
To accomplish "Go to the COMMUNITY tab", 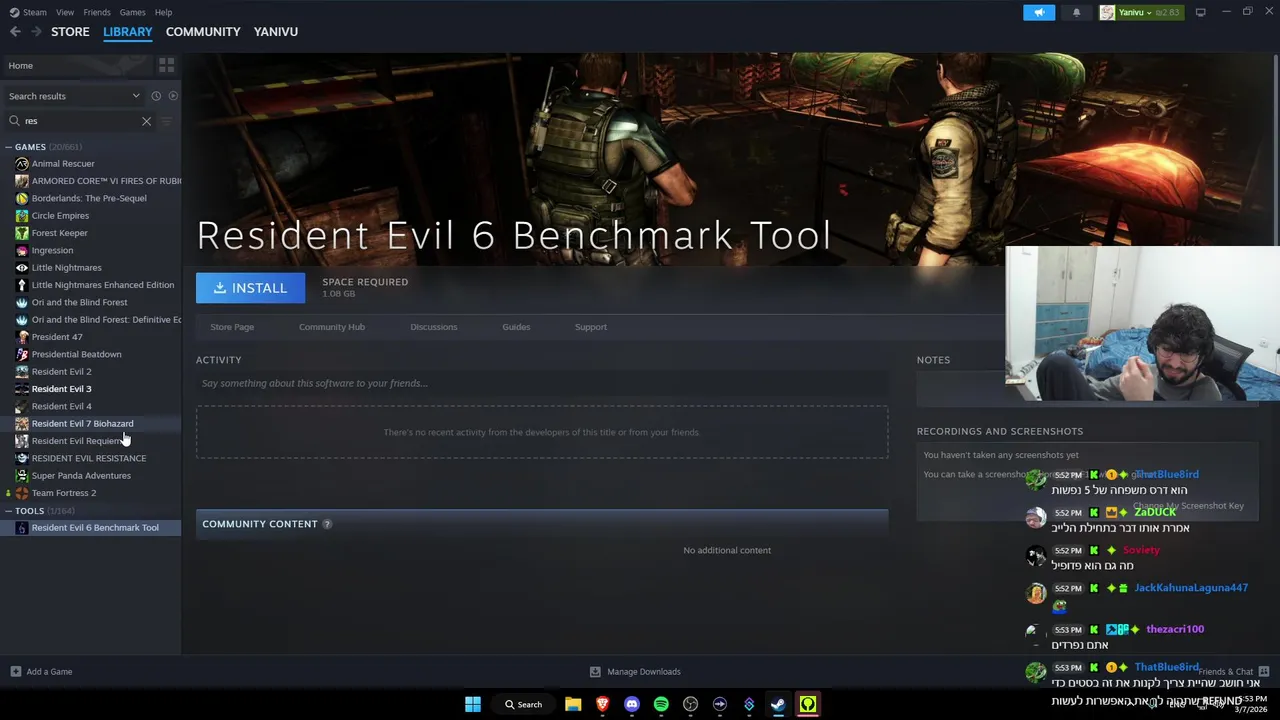I will [203, 32].
